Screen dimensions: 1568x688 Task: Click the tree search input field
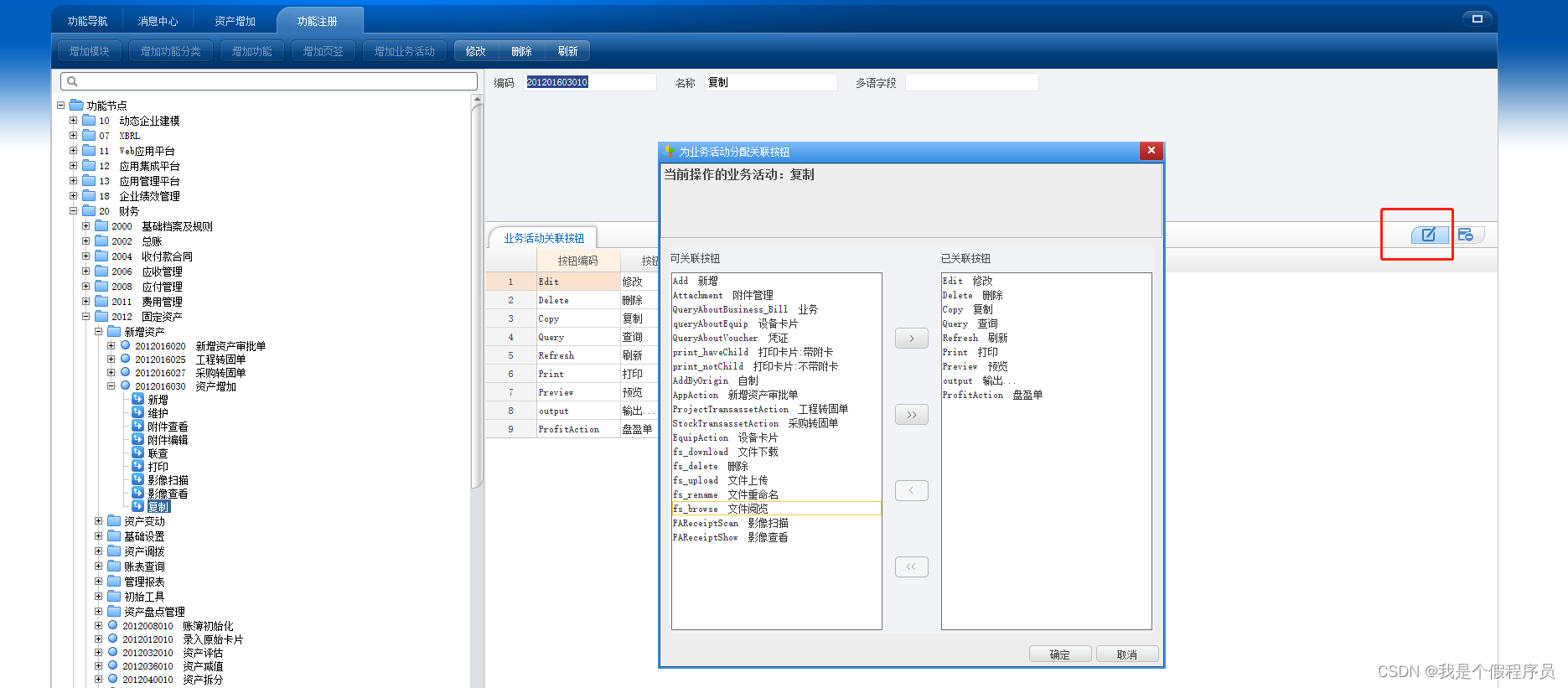[x=269, y=81]
